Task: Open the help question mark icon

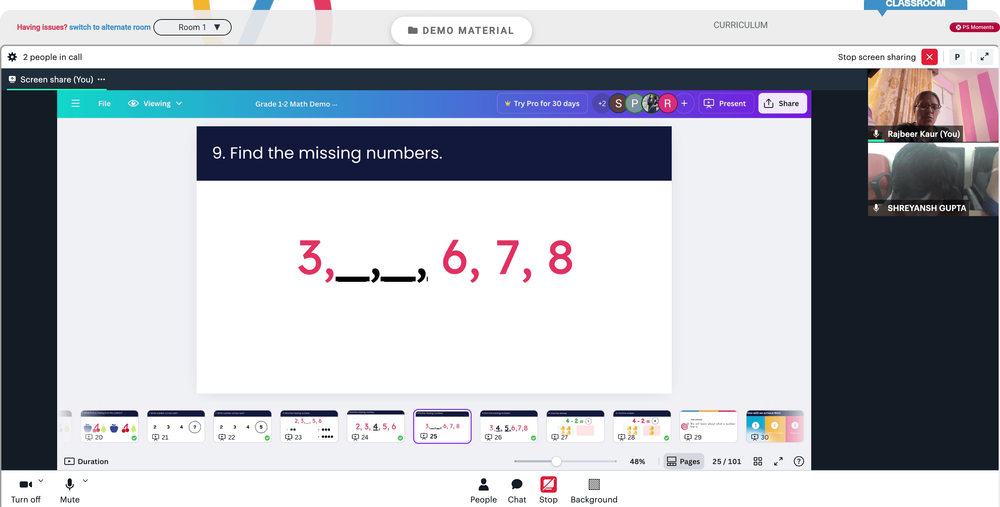Action: [x=798, y=461]
